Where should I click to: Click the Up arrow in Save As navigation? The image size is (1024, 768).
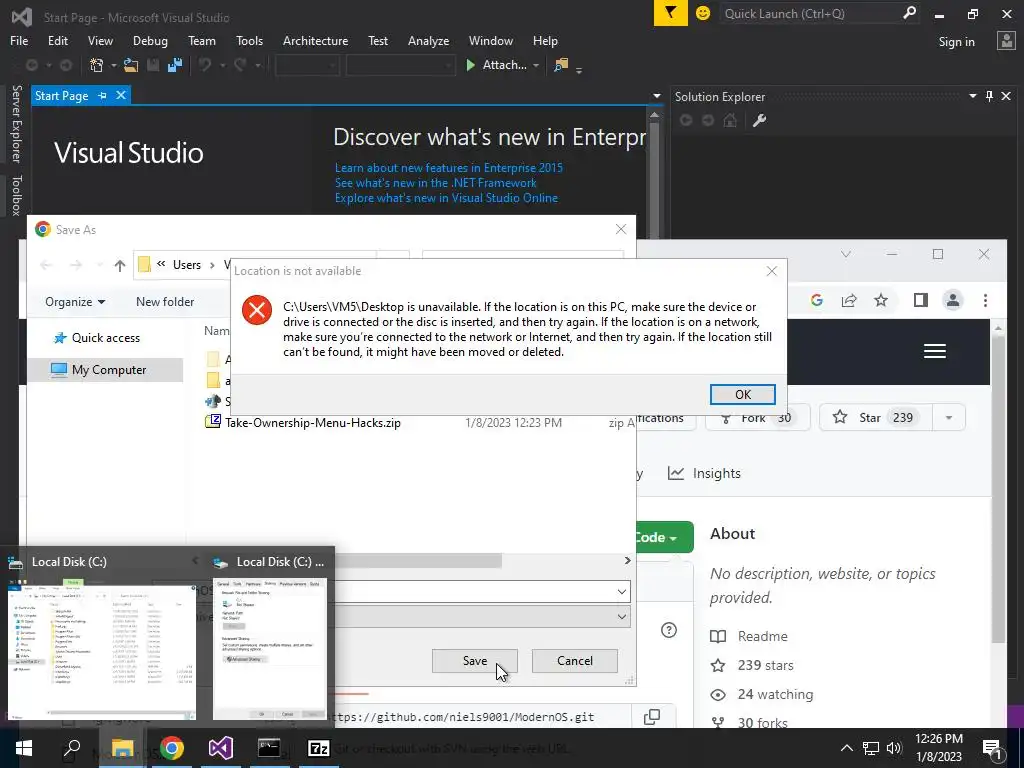pyautogui.click(x=120, y=265)
